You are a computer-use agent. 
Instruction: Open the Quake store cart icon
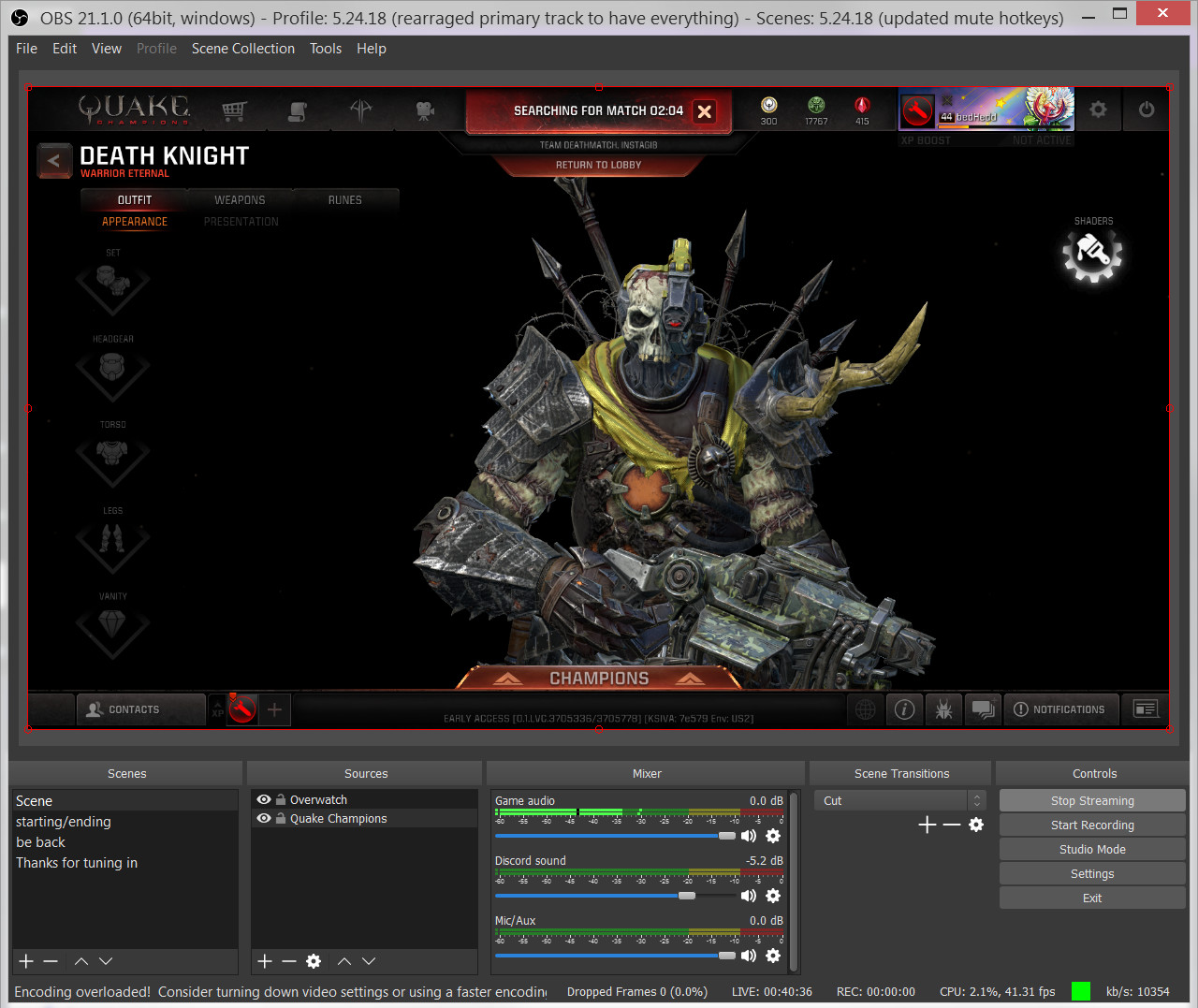tap(234, 111)
